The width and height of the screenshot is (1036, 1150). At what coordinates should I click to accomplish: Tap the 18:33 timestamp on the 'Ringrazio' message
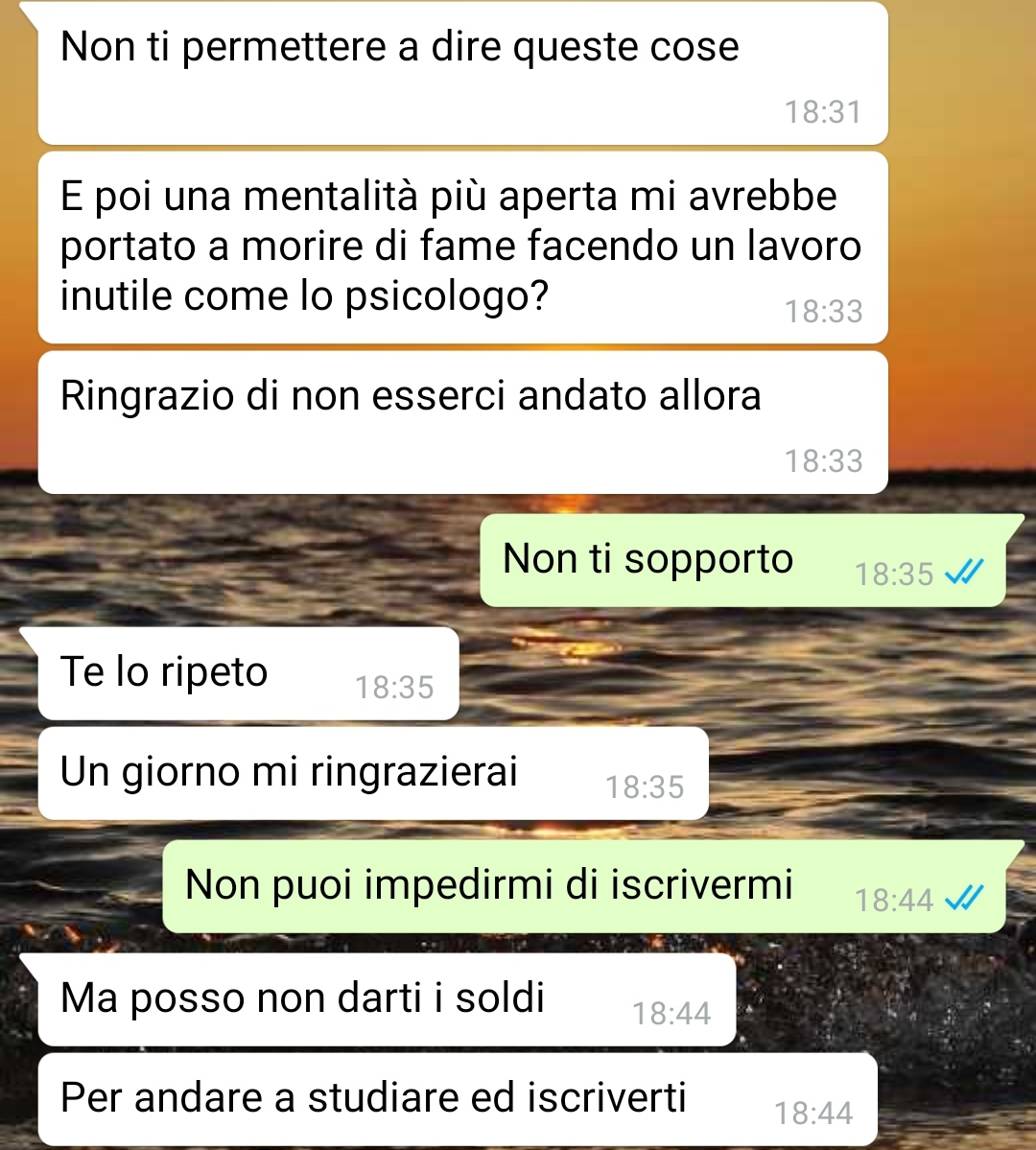coord(823,461)
